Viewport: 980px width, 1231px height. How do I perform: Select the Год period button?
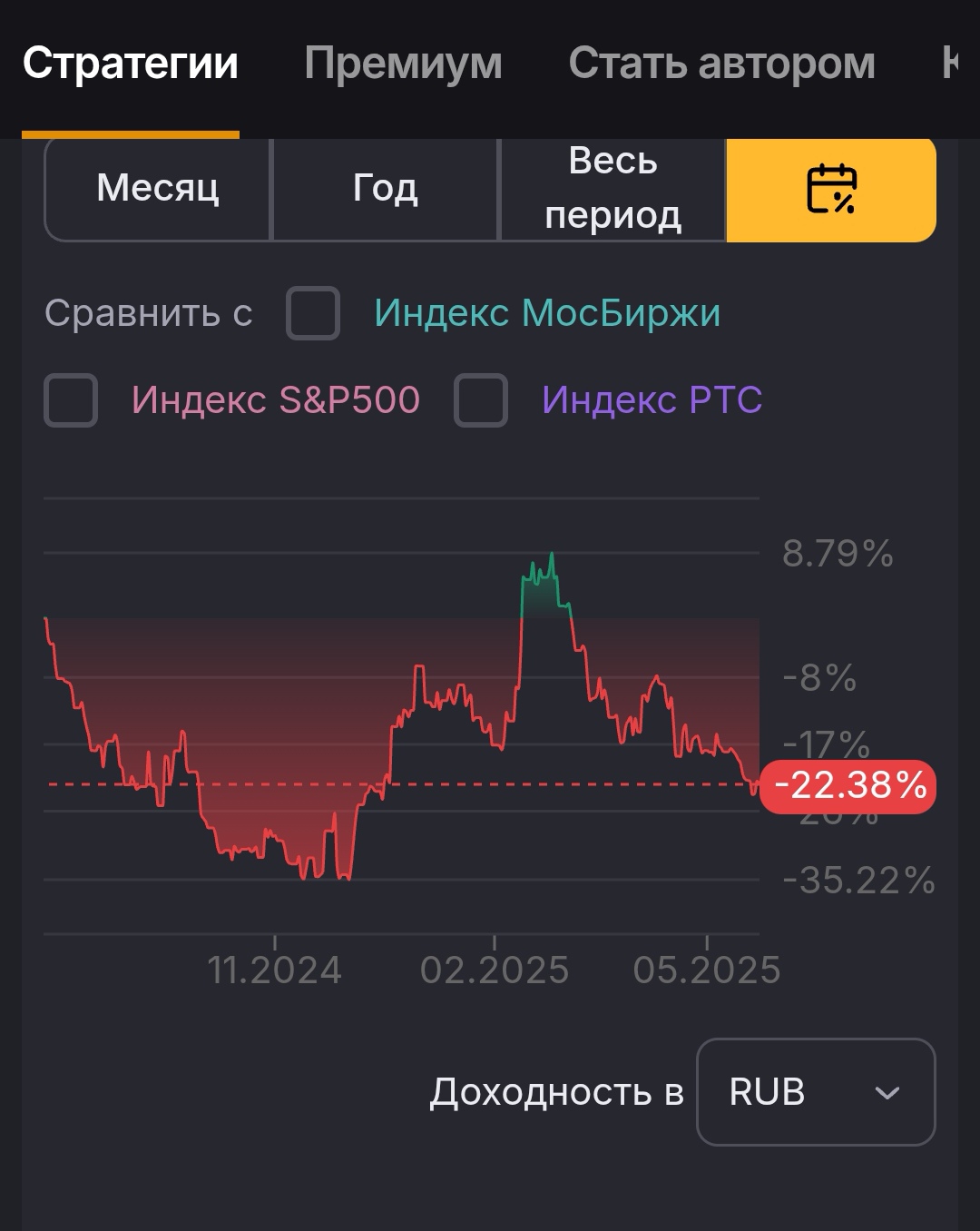point(386,189)
